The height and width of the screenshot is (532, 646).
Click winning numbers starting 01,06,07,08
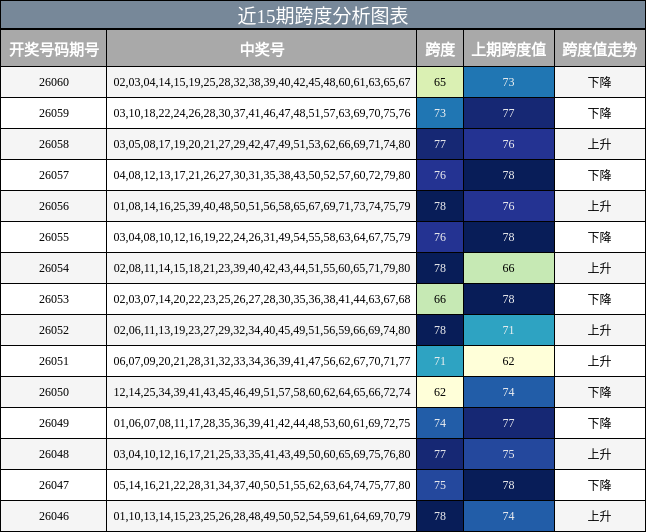coord(262,423)
